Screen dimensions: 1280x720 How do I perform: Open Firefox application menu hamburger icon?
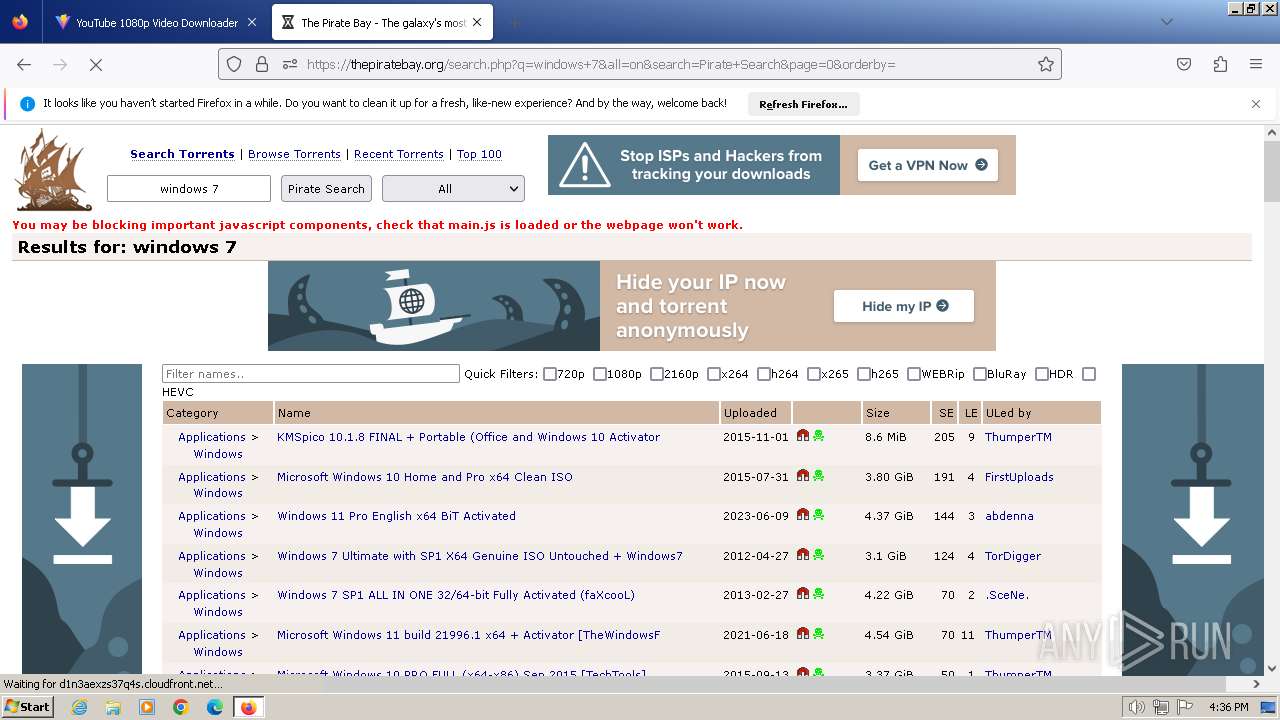[1256, 64]
